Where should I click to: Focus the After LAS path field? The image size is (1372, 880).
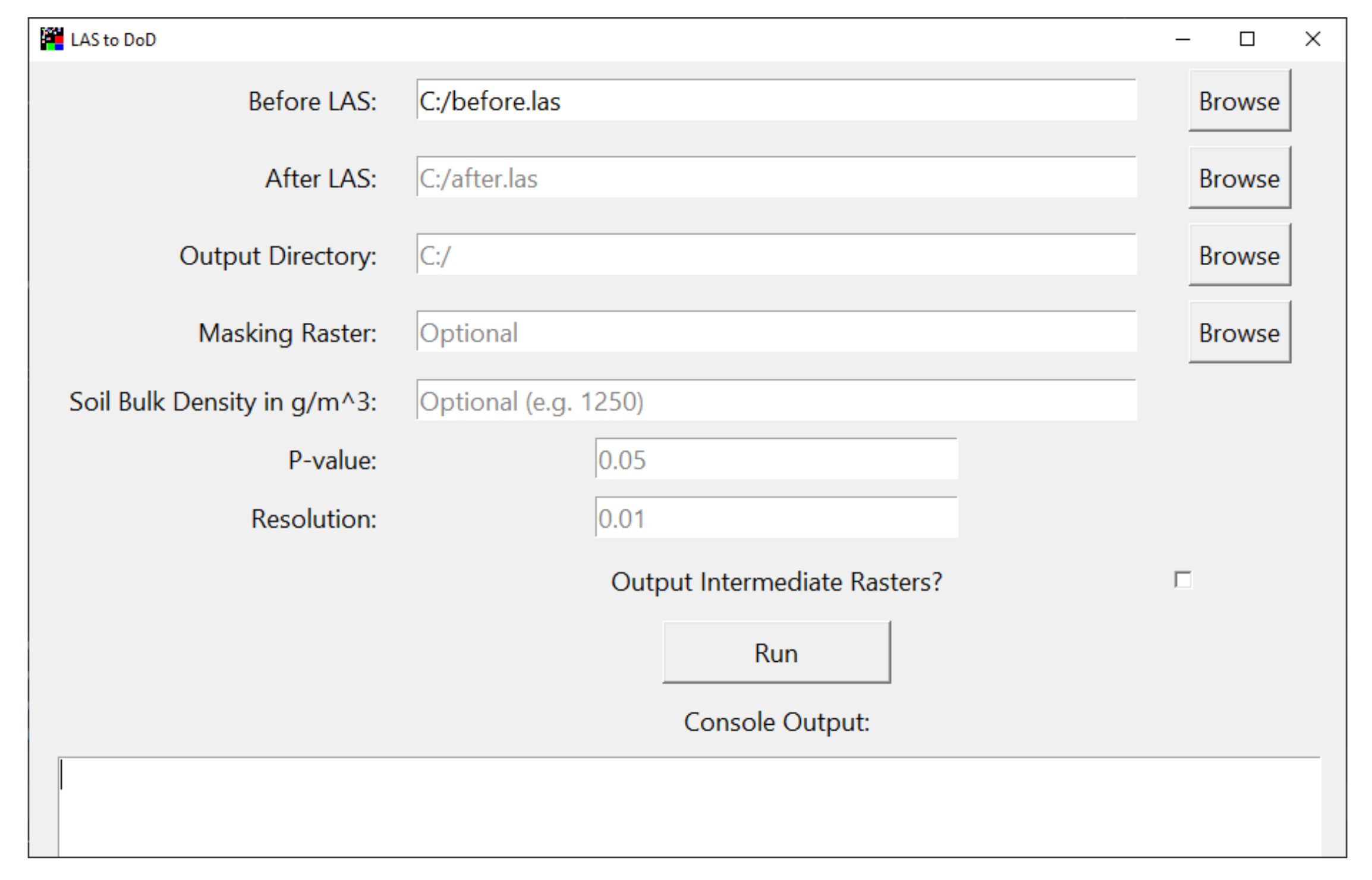point(776,178)
